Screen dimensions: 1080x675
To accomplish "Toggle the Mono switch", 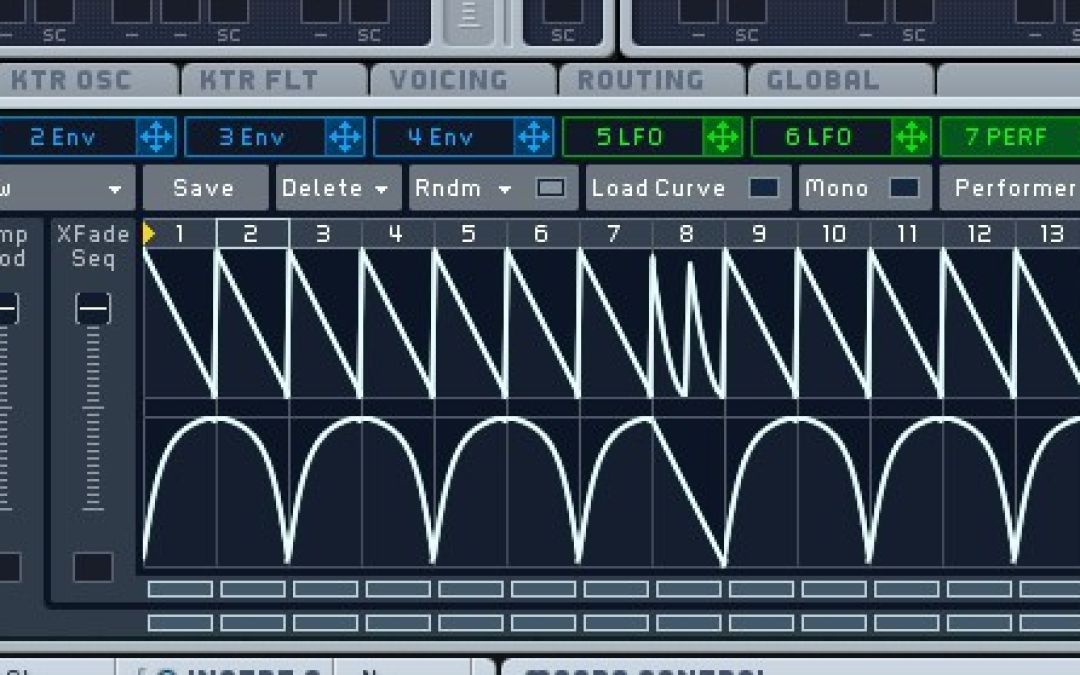I will [904, 188].
